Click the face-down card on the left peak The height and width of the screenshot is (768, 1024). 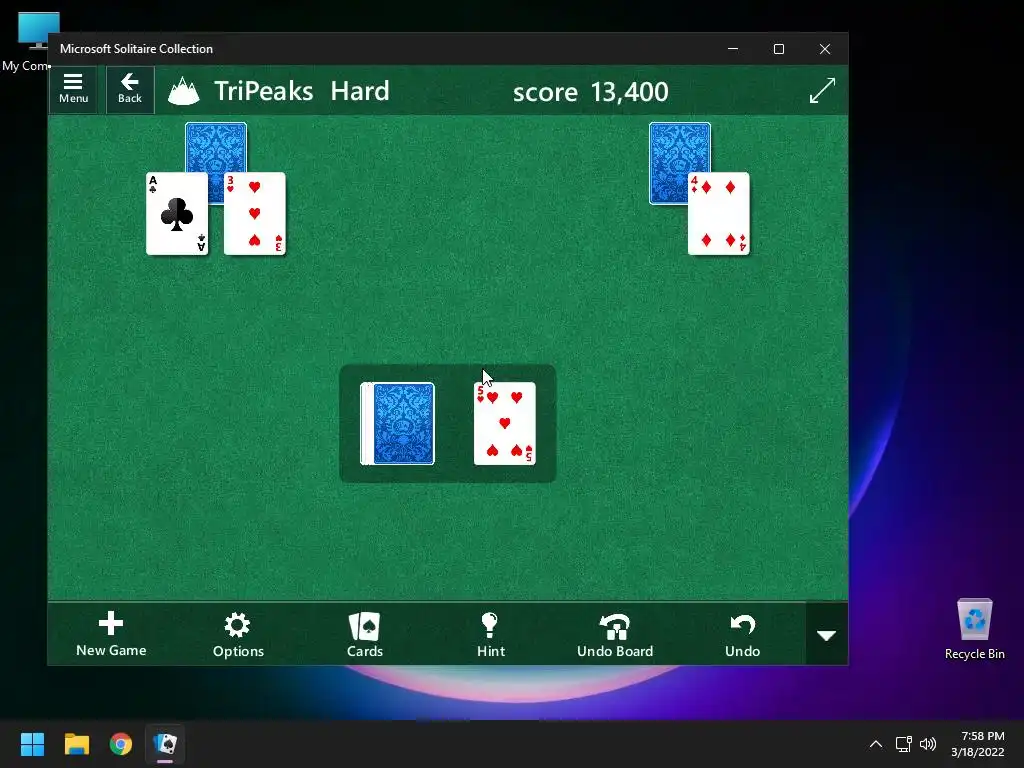(216, 147)
